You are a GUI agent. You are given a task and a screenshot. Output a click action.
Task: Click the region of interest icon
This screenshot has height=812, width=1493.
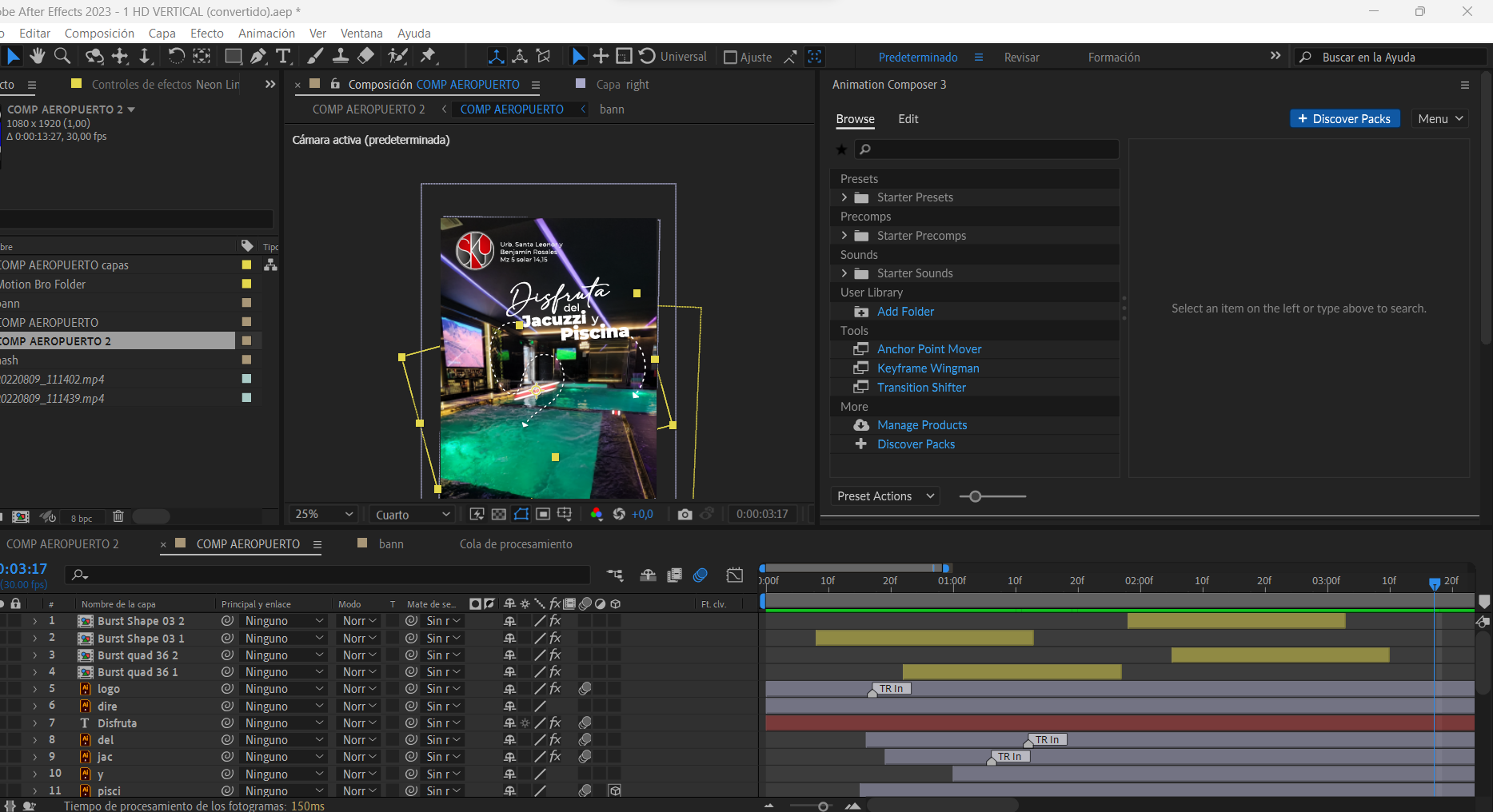[x=543, y=514]
